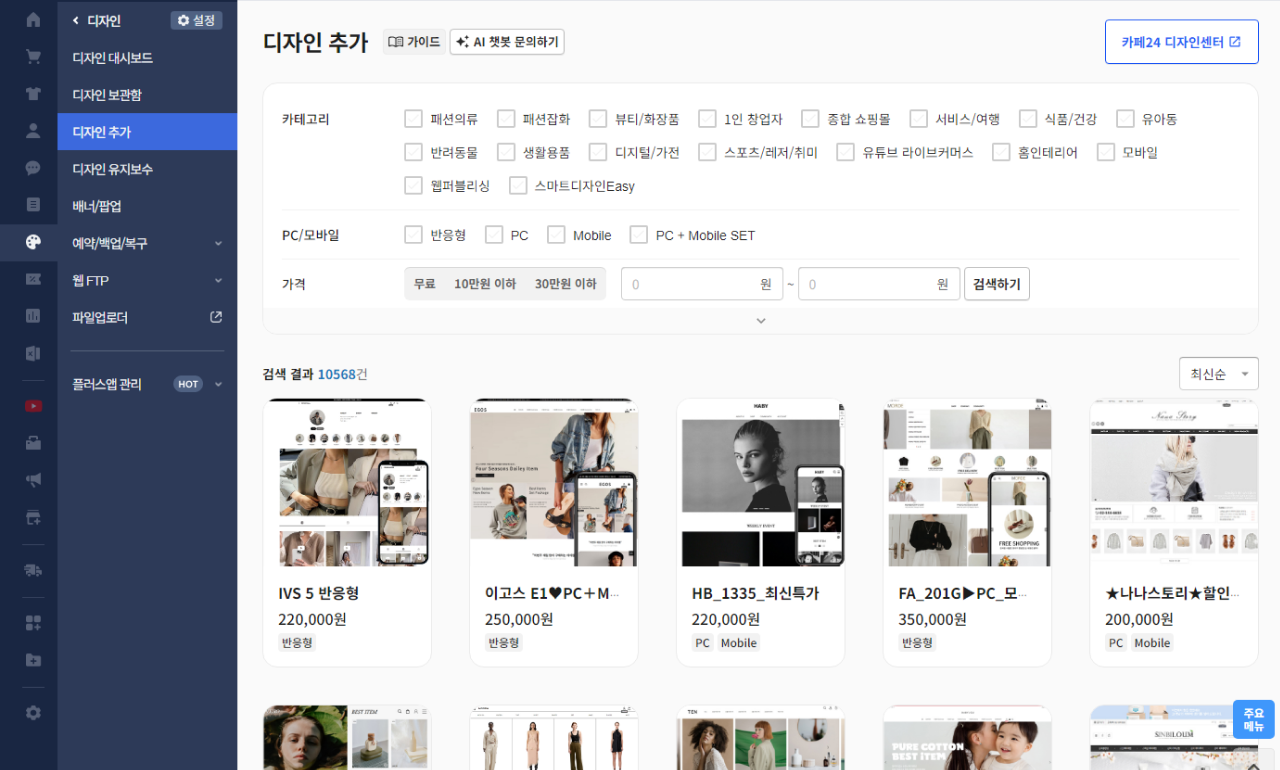Click the home icon in the sidebar
This screenshot has height=770, width=1280.
(33, 20)
